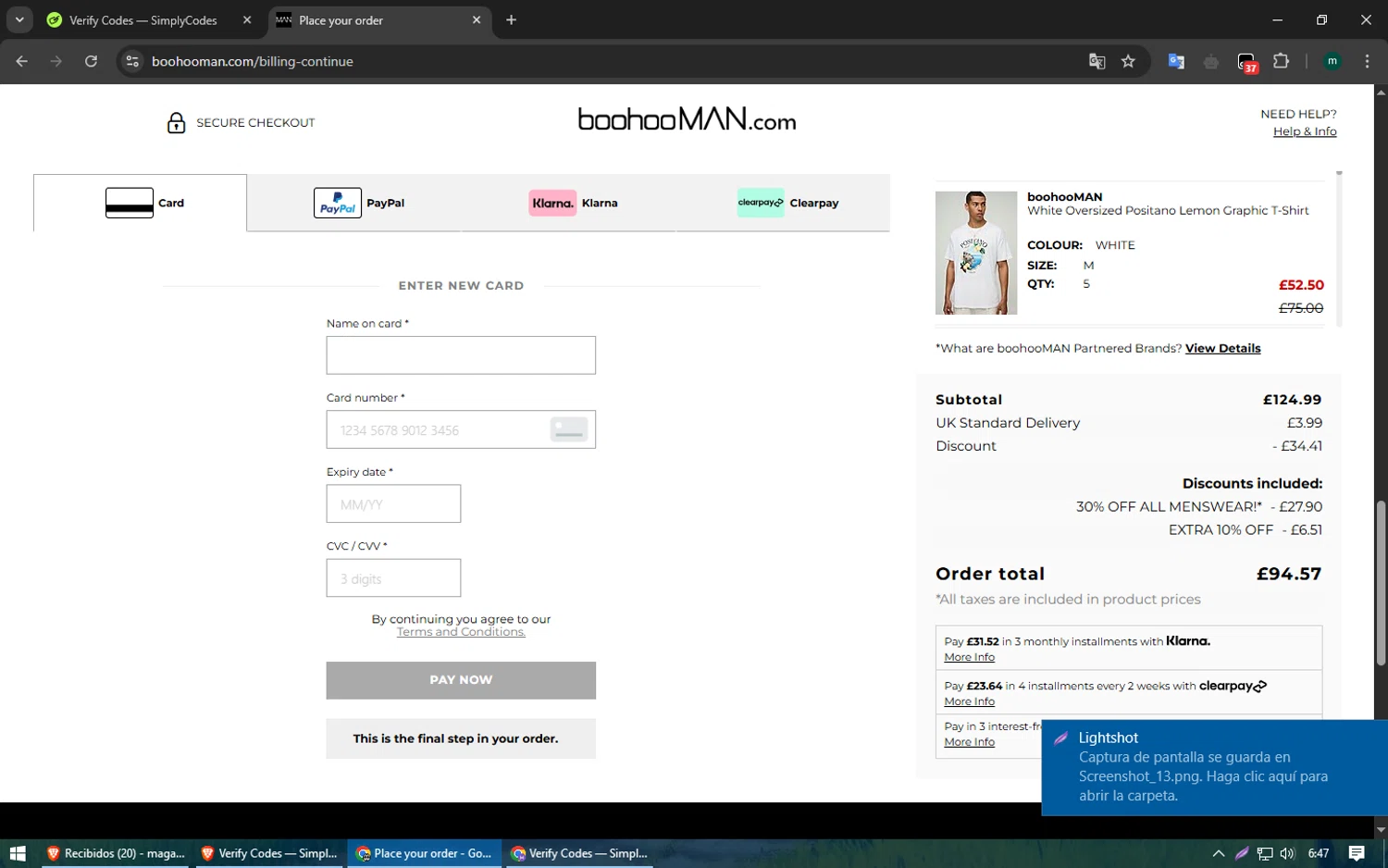Click the White Oversized Positano Lemon T-Shirt title

[x=1168, y=211]
